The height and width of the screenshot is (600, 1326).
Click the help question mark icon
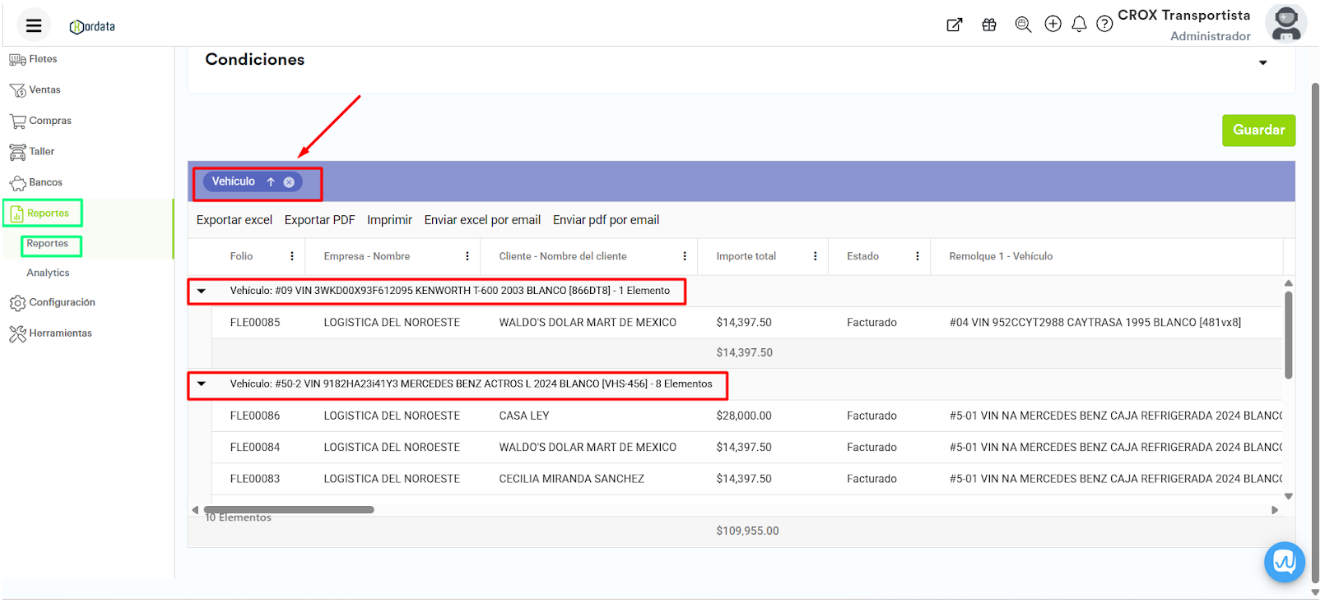1104,25
